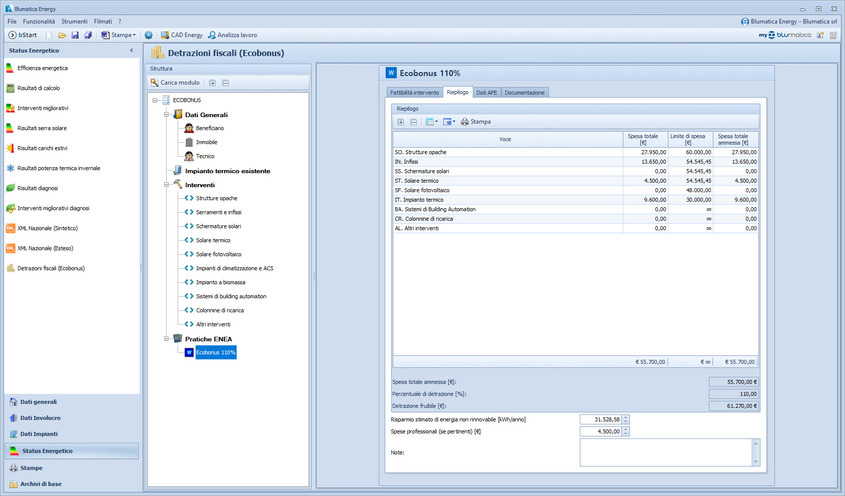Collapse the Pratiche ENEA node
The width and height of the screenshot is (845, 496).
167,339
